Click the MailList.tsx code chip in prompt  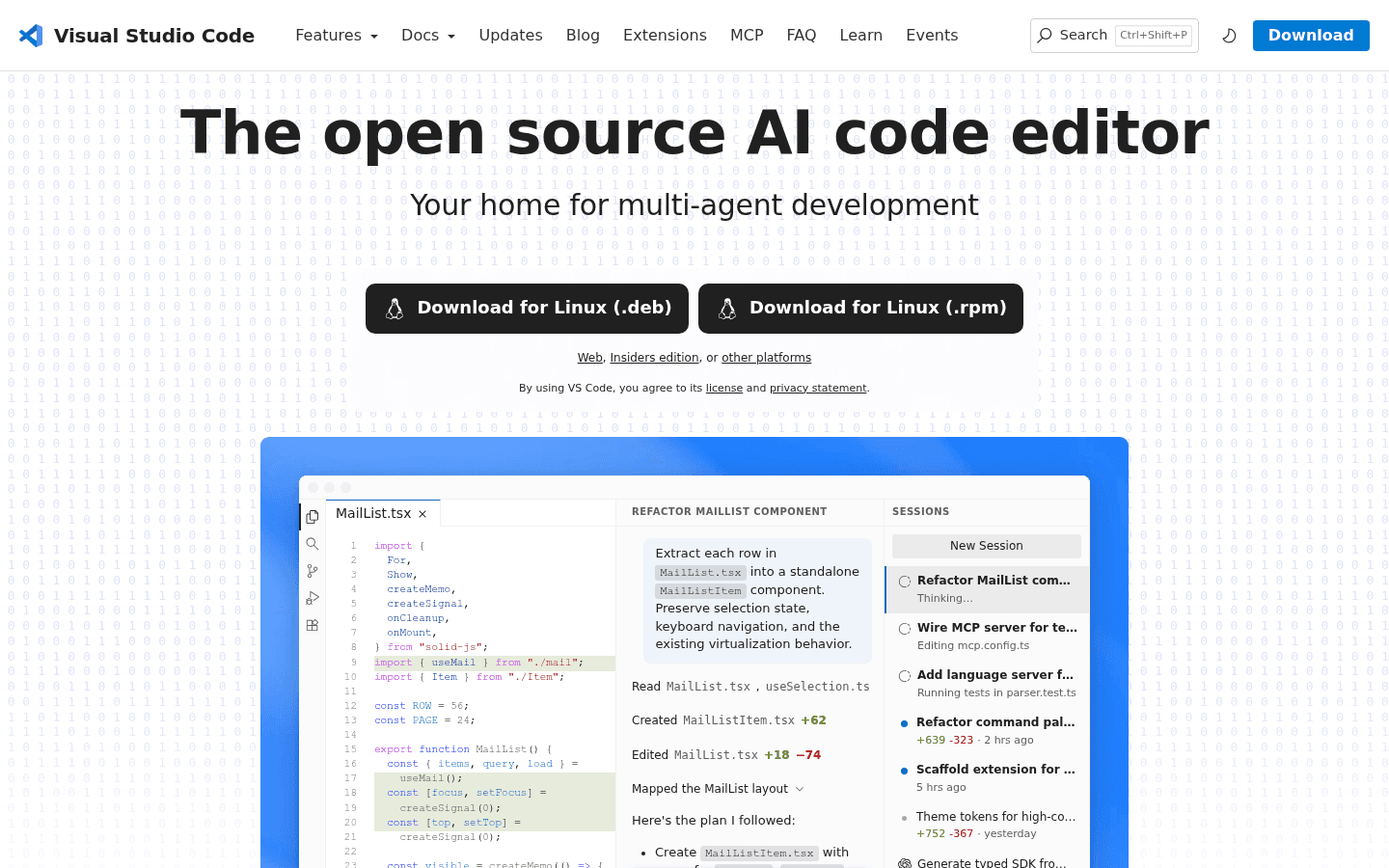pos(700,573)
